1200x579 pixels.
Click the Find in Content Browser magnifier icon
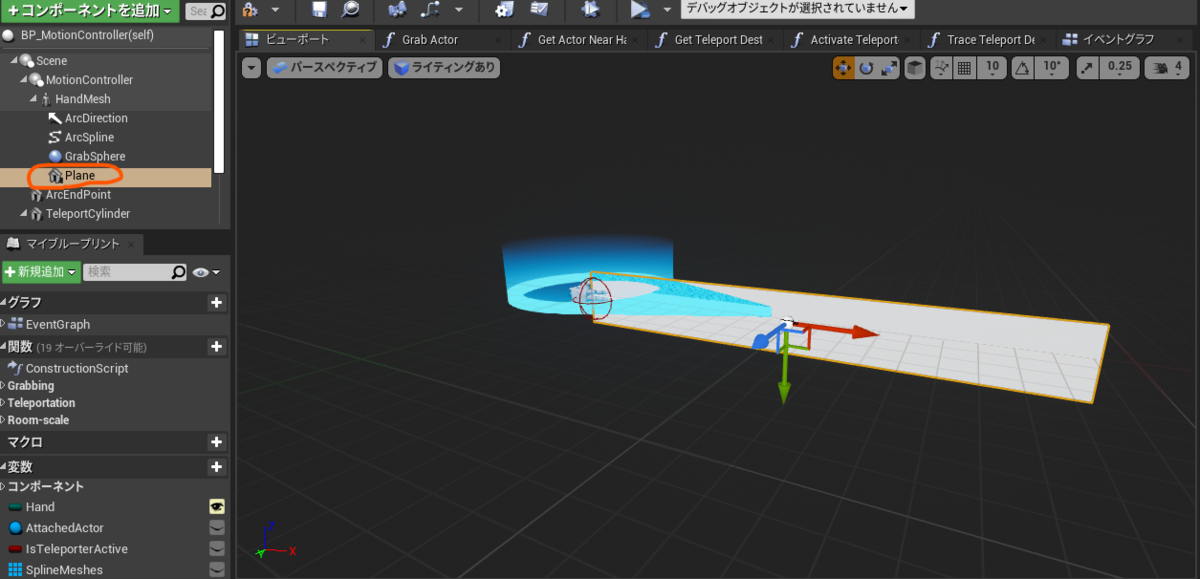point(350,10)
